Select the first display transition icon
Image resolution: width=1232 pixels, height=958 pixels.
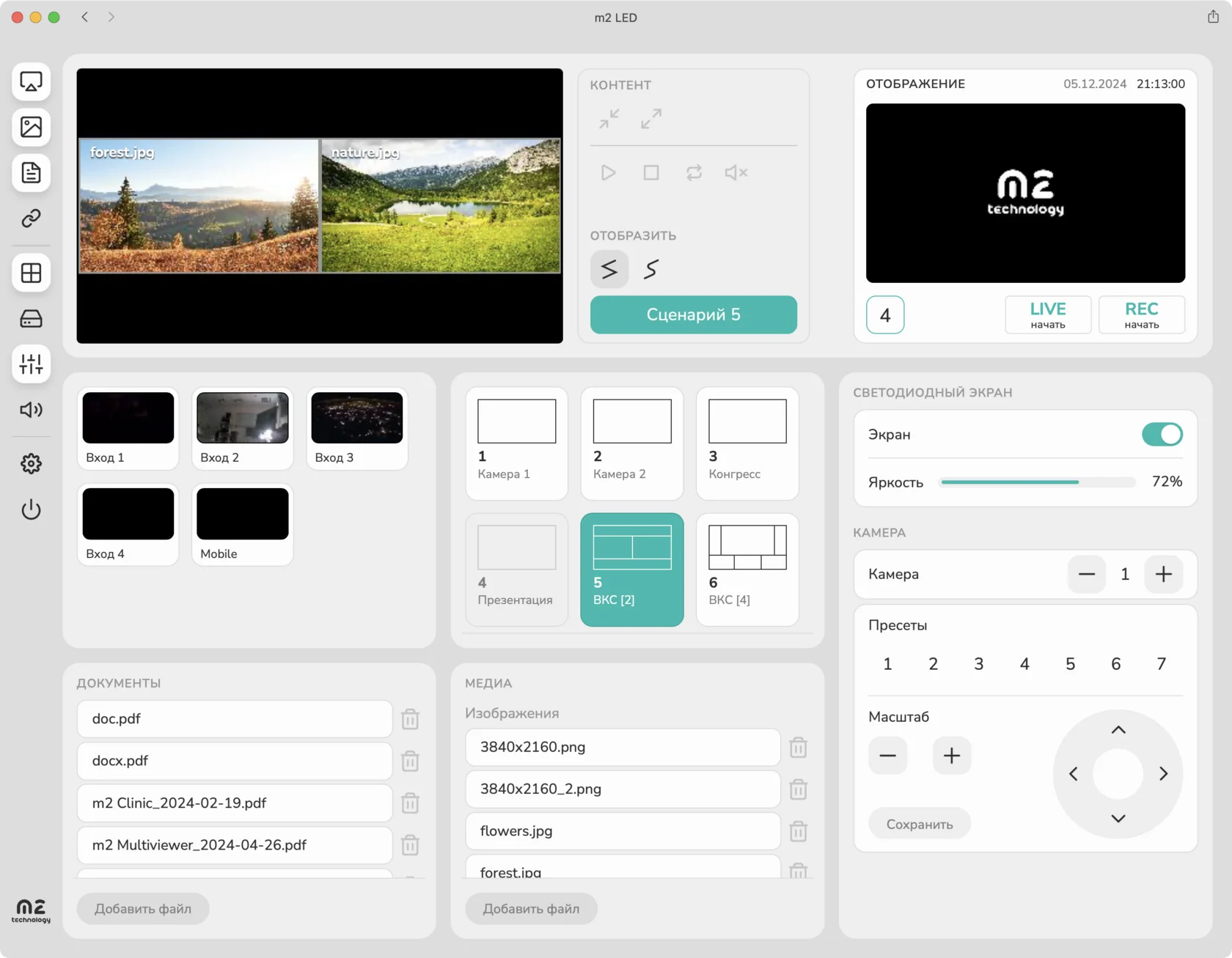click(609, 269)
